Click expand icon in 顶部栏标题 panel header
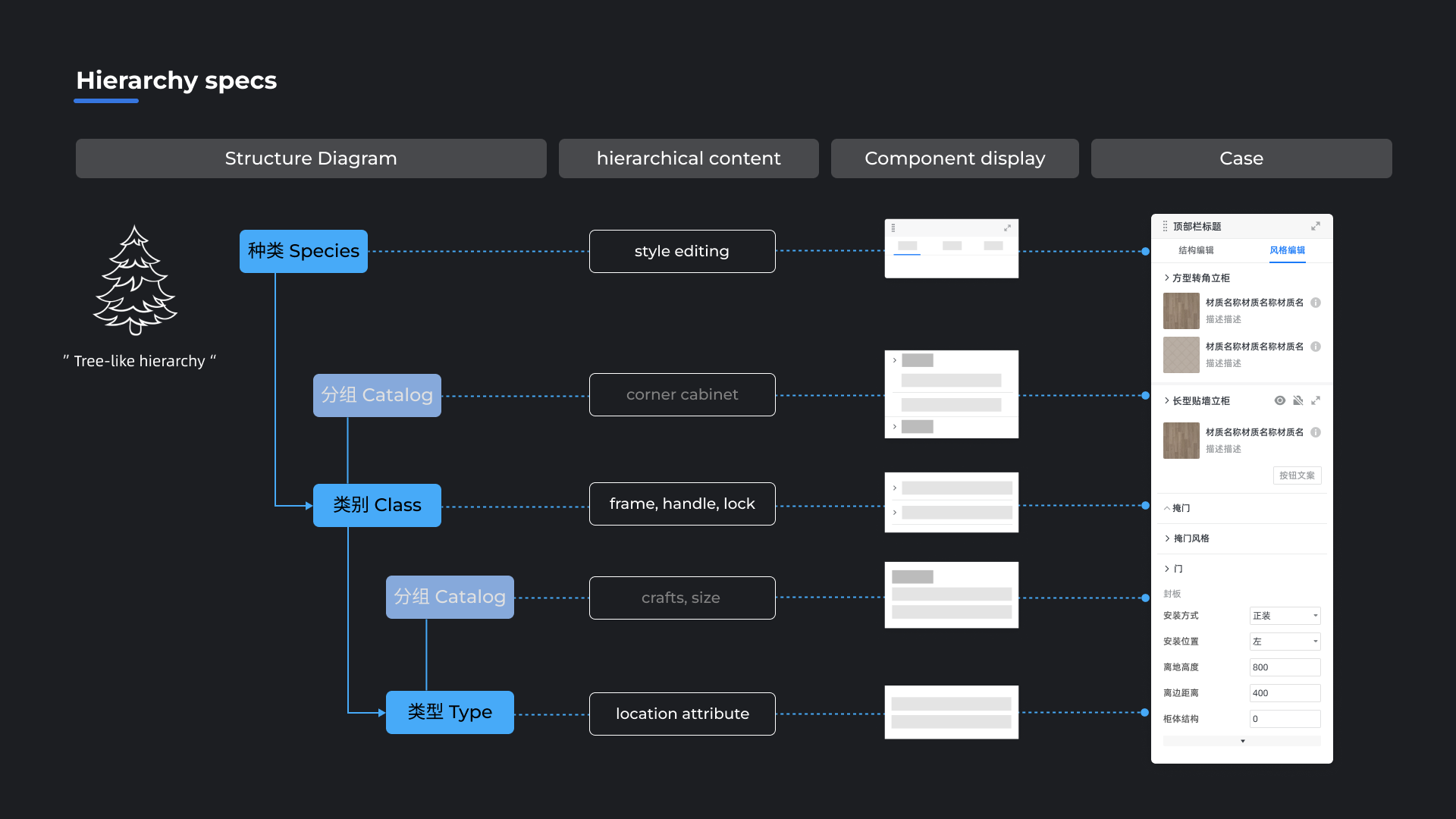This screenshot has width=1456, height=819. point(1316,226)
